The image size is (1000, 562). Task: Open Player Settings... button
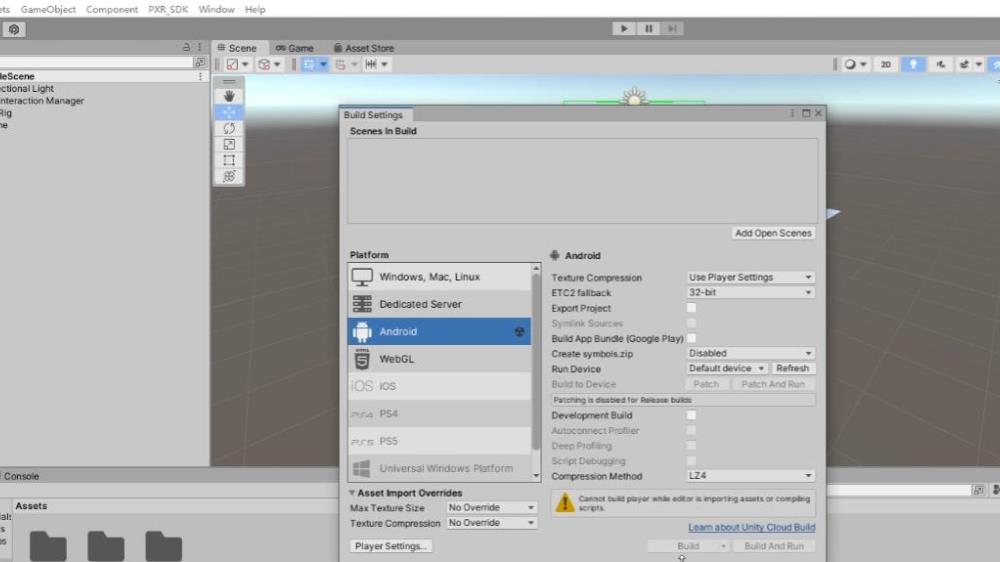tap(391, 546)
